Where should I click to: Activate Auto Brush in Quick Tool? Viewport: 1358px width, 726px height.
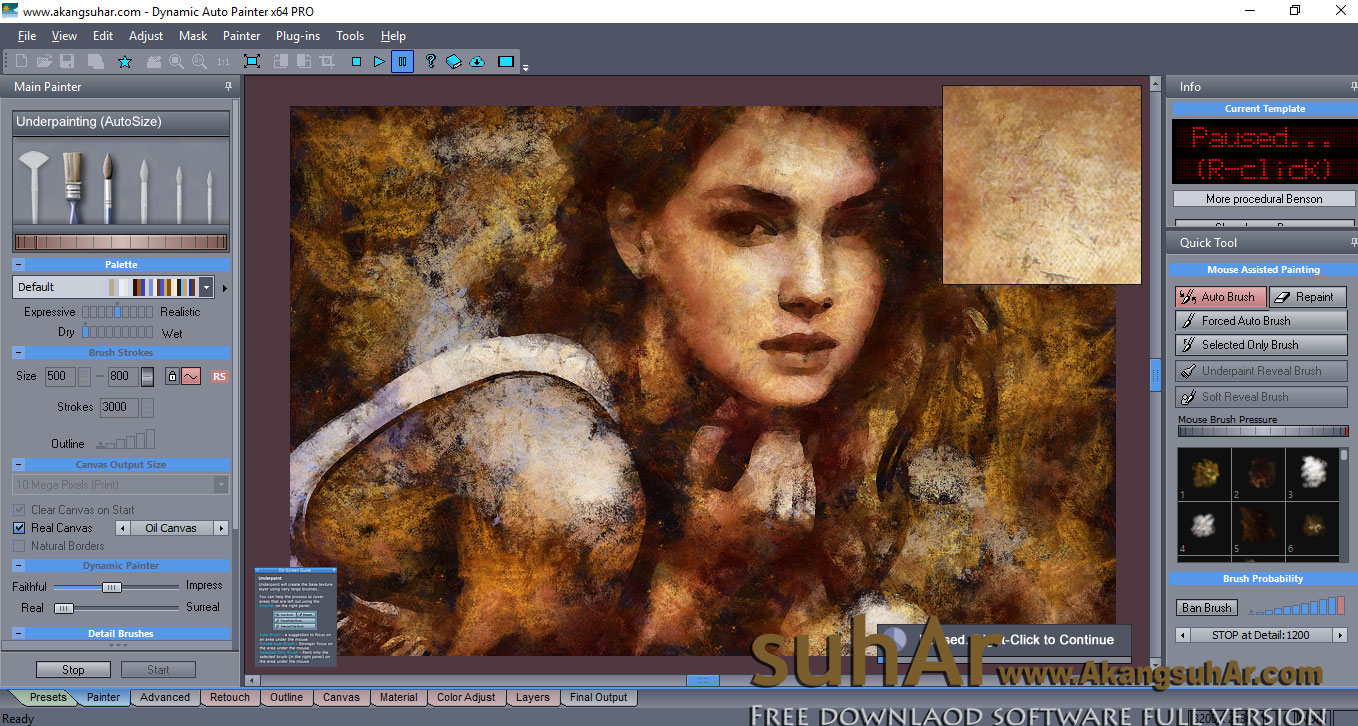tap(1220, 296)
